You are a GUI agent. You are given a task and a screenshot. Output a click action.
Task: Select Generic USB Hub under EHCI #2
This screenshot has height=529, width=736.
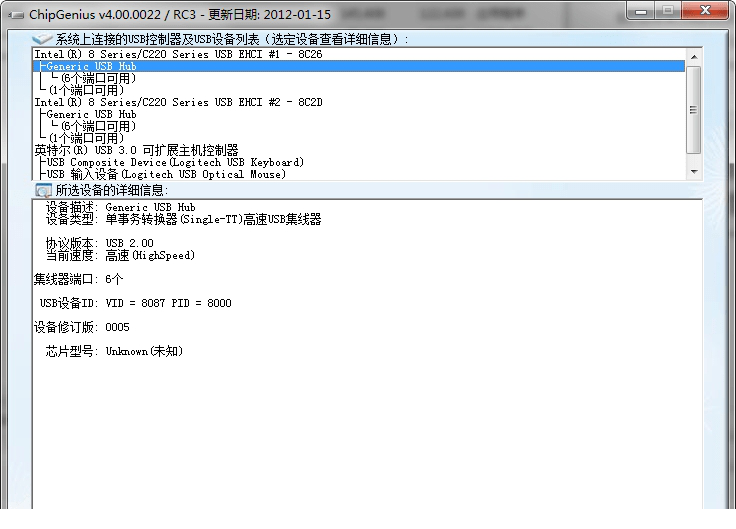[91, 114]
